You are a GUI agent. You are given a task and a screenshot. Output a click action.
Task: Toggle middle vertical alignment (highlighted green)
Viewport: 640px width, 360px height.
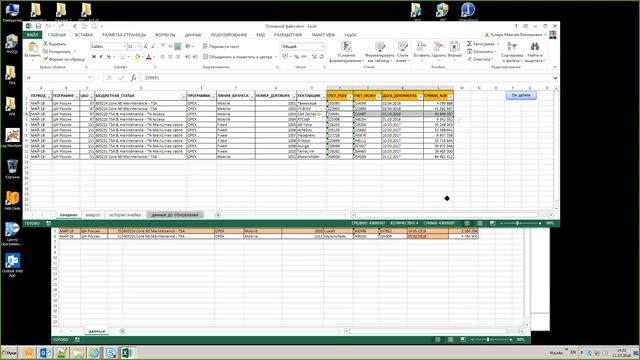click(x=178, y=47)
